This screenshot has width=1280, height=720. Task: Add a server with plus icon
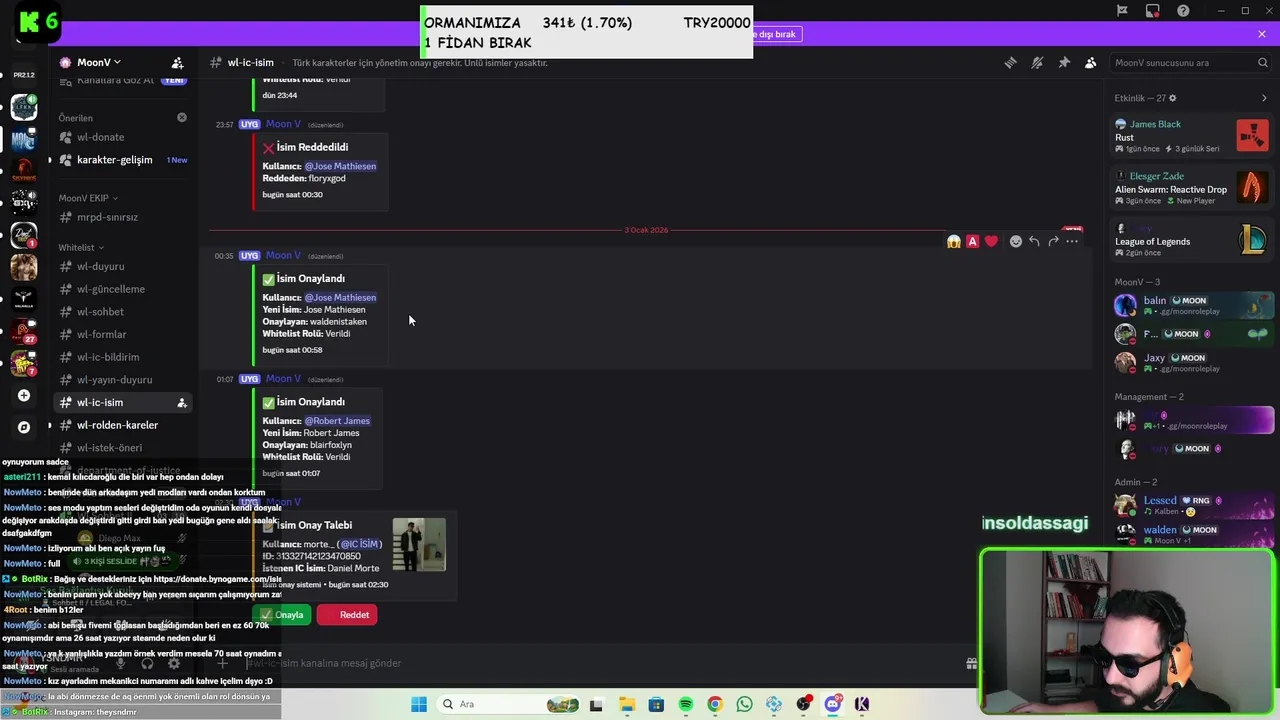tap(24, 396)
